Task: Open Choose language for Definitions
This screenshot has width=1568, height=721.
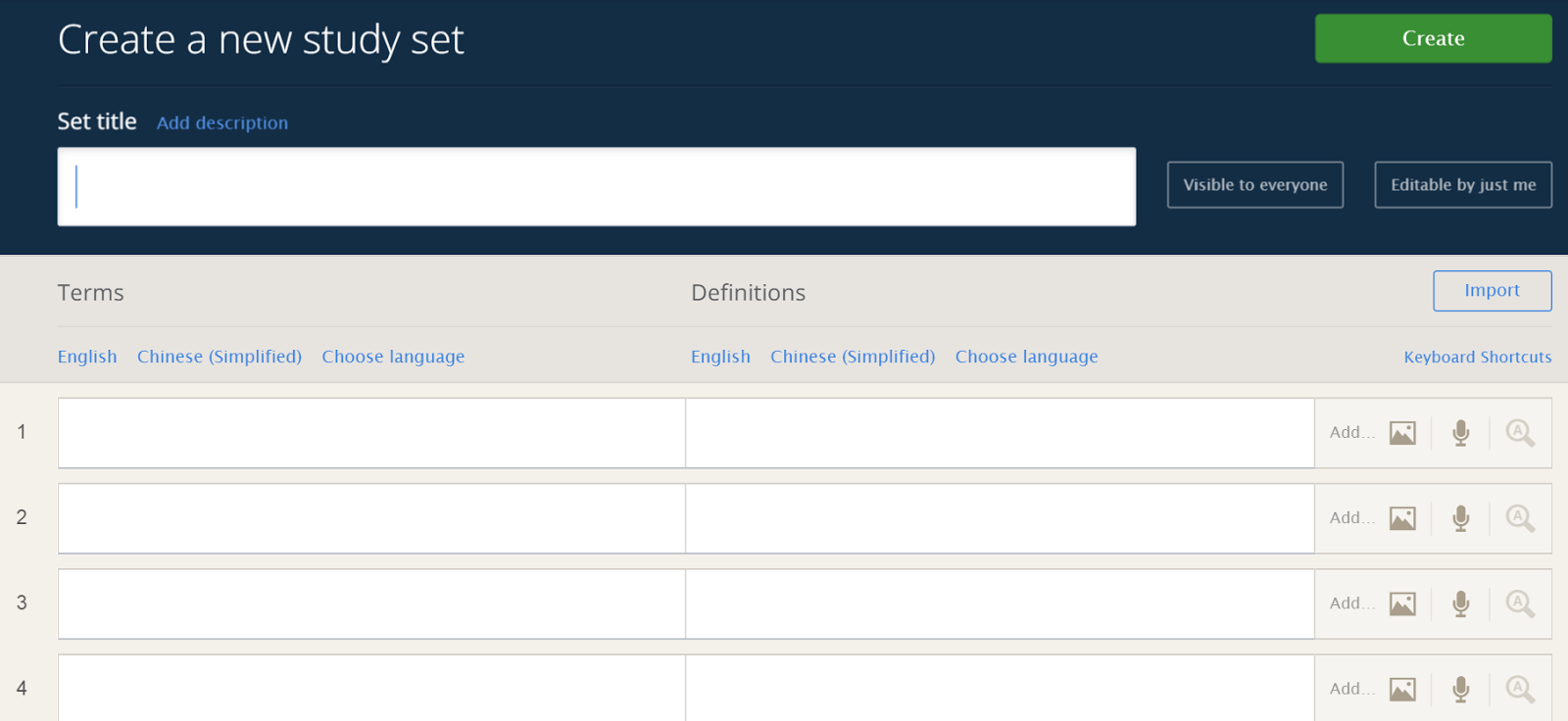Action: [x=1026, y=357]
